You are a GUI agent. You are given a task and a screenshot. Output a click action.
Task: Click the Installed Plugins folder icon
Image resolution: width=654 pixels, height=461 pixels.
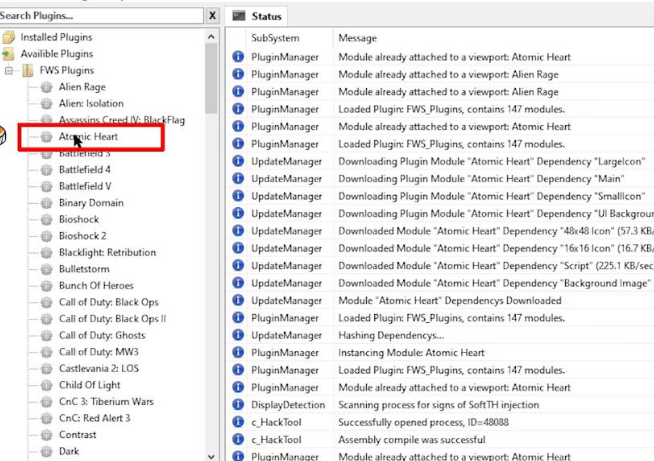click(x=8, y=37)
